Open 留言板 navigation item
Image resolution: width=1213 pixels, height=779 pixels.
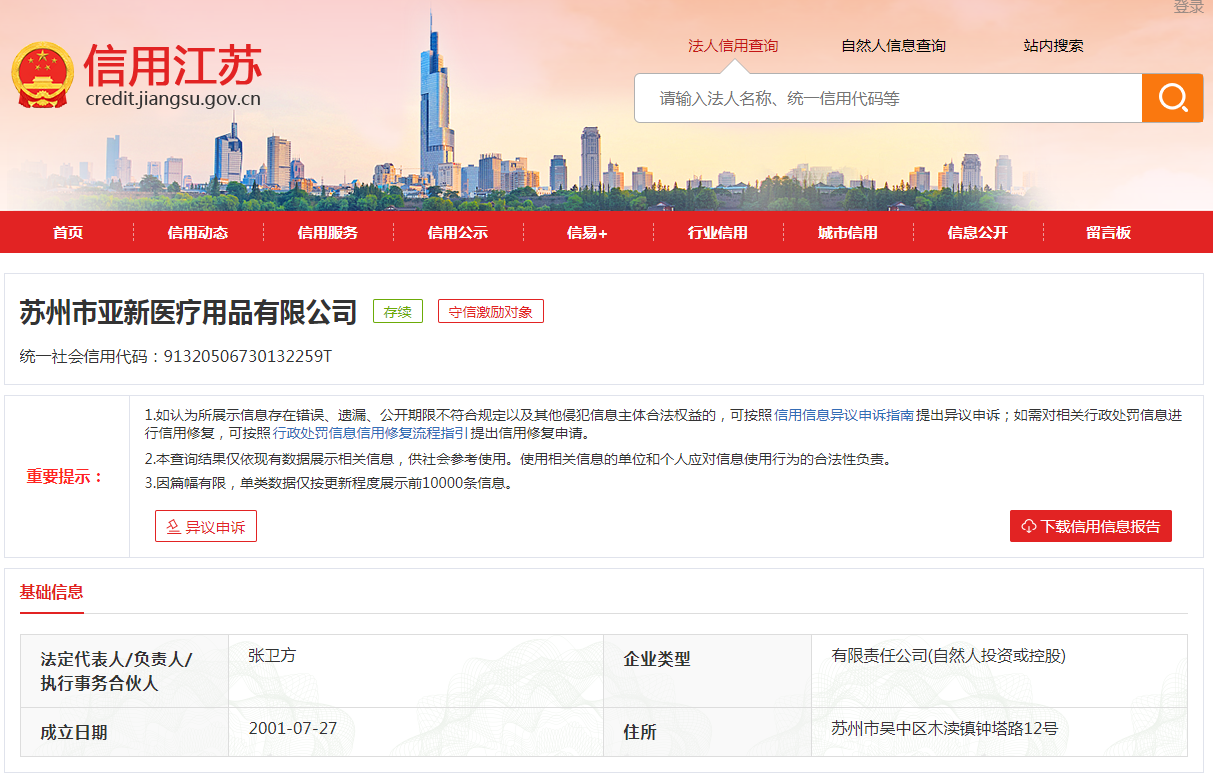tap(1108, 232)
